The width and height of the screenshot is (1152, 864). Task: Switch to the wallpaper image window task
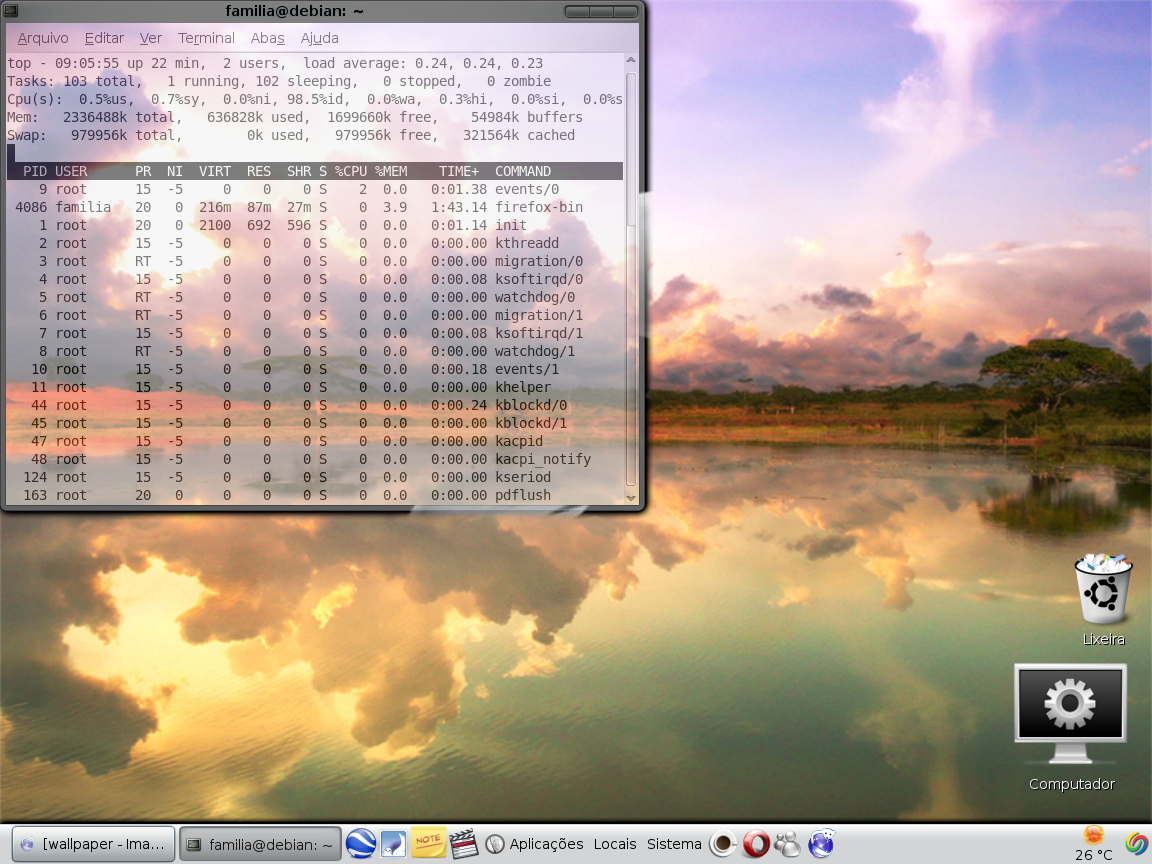[x=94, y=843]
